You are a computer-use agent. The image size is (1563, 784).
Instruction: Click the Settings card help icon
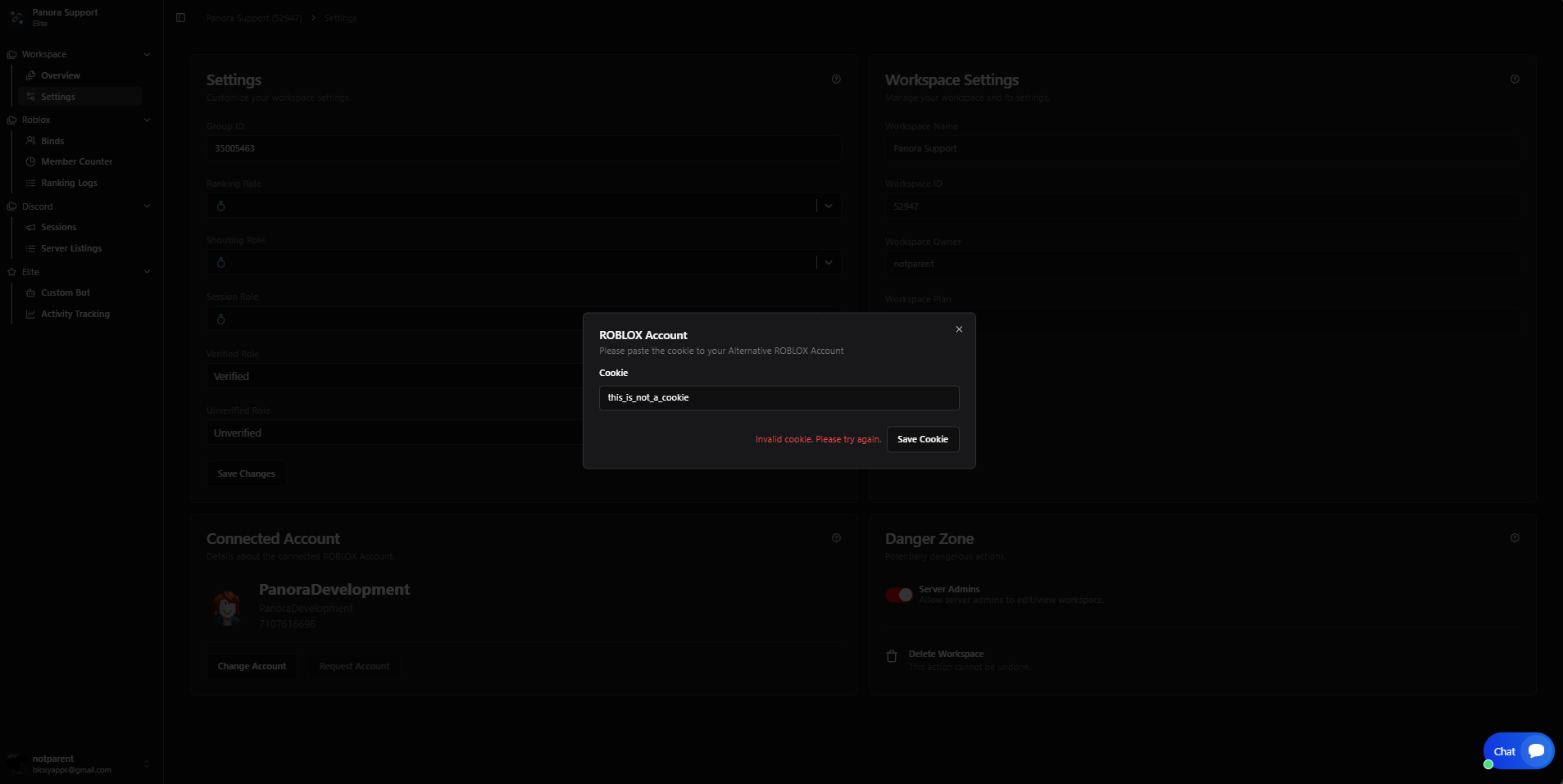836,79
